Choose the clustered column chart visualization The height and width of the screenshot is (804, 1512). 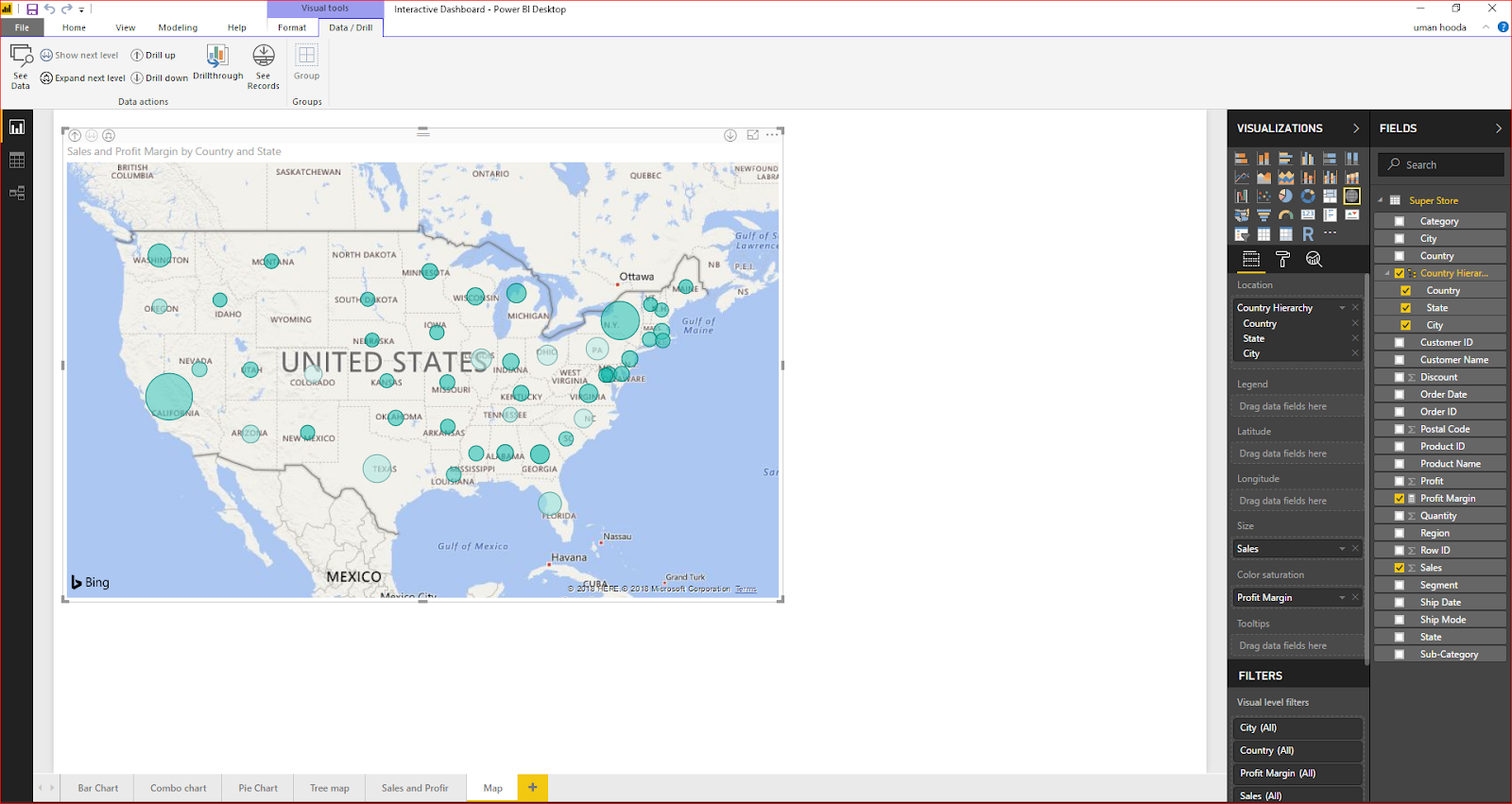click(x=1308, y=159)
